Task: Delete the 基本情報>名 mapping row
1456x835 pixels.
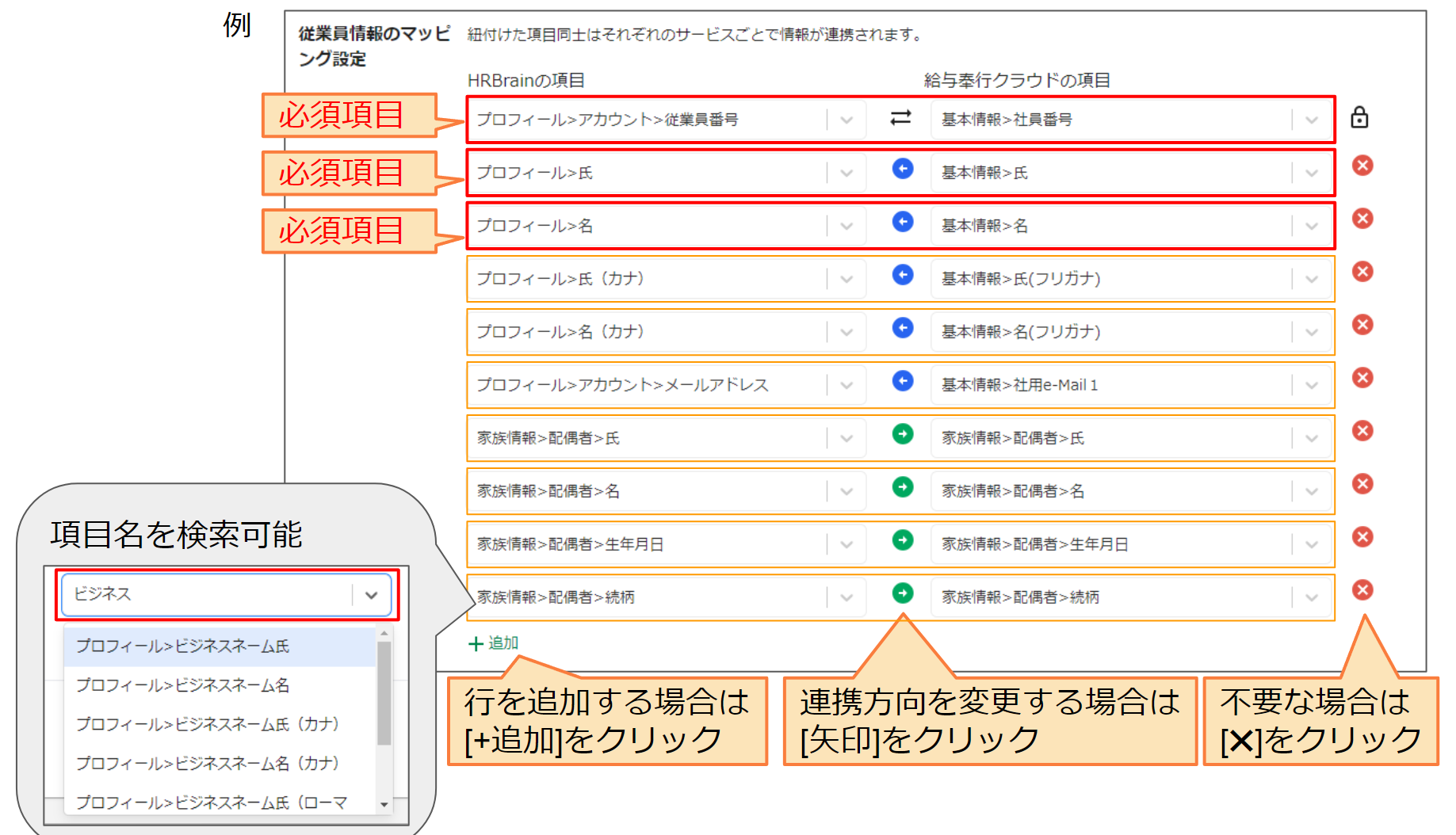Action: click(x=1362, y=219)
